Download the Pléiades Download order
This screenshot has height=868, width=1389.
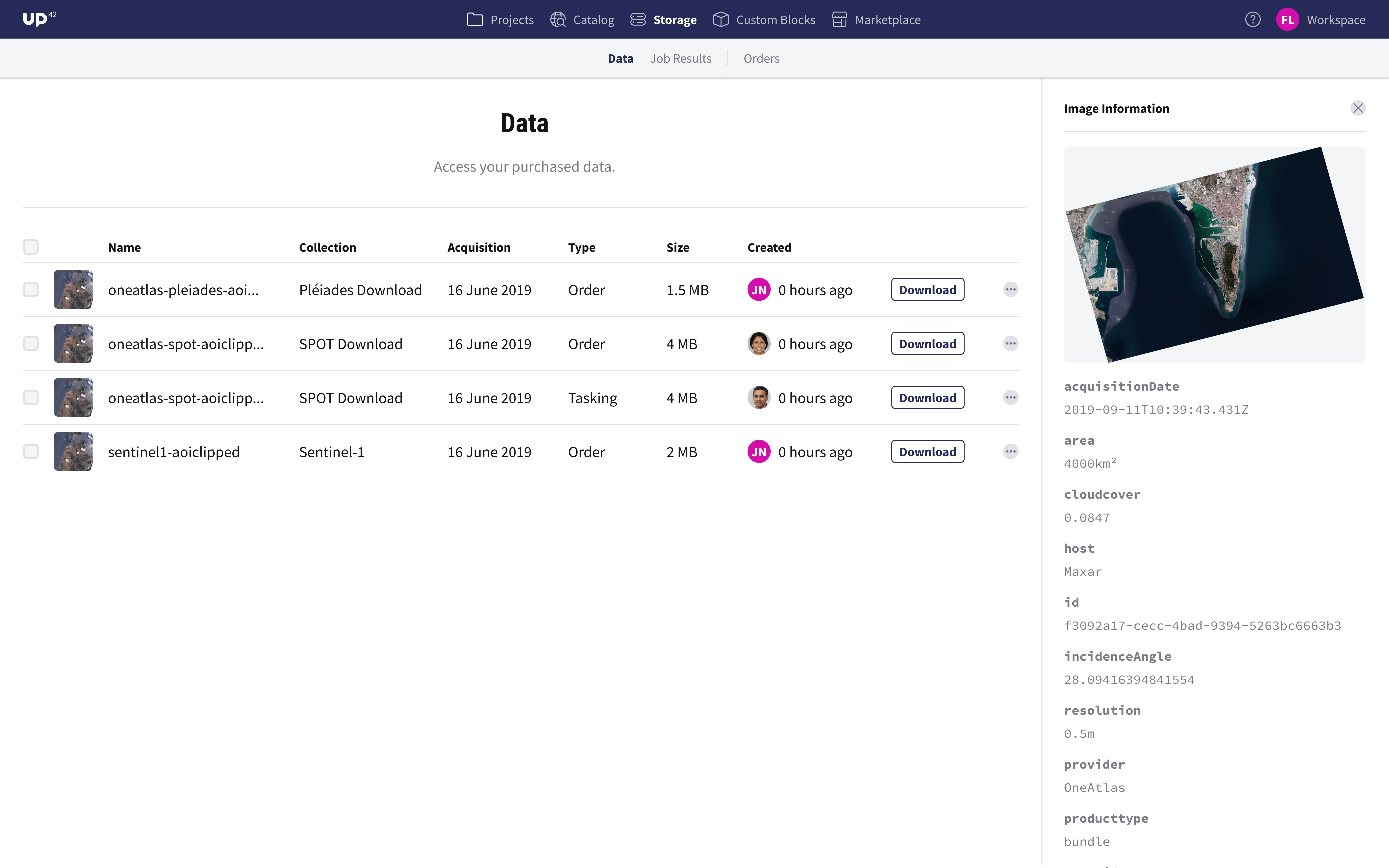pyautogui.click(x=927, y=289)
